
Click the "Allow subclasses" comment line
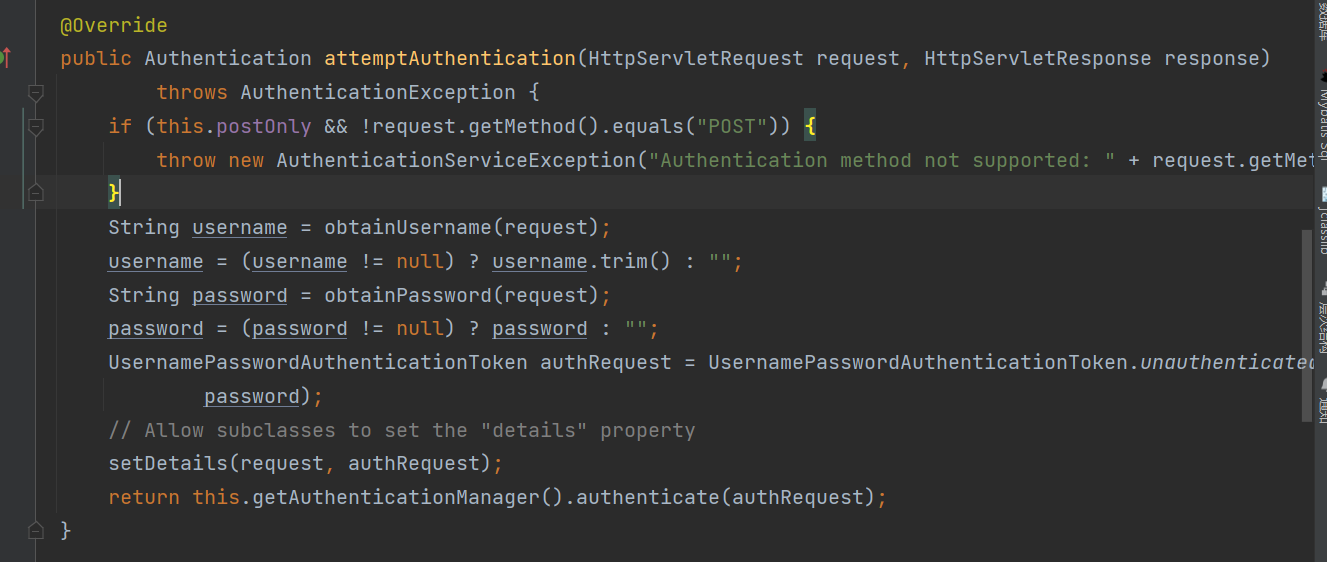(401, 431)
